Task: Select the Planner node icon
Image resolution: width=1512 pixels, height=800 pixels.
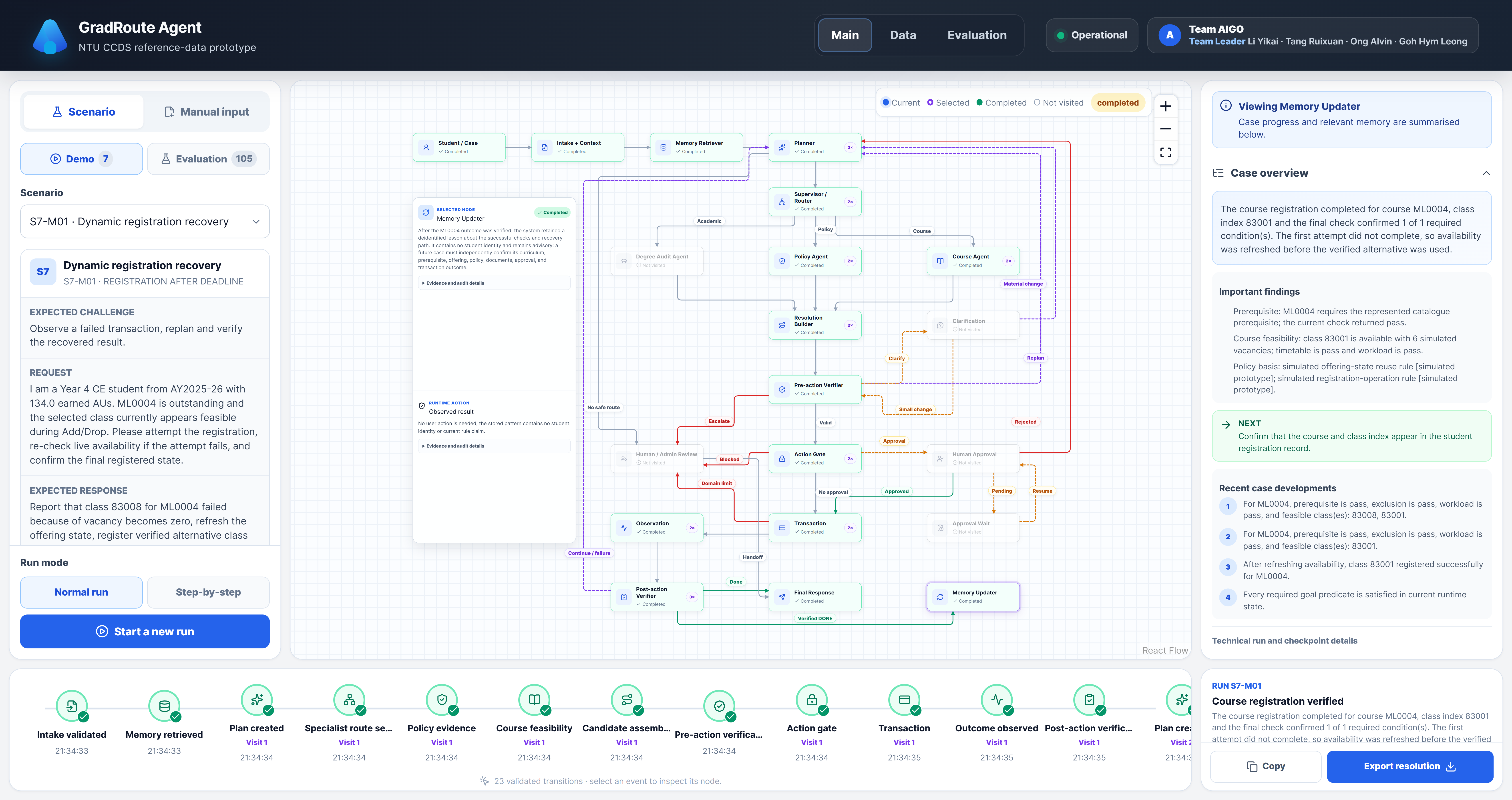Action: 782,147
